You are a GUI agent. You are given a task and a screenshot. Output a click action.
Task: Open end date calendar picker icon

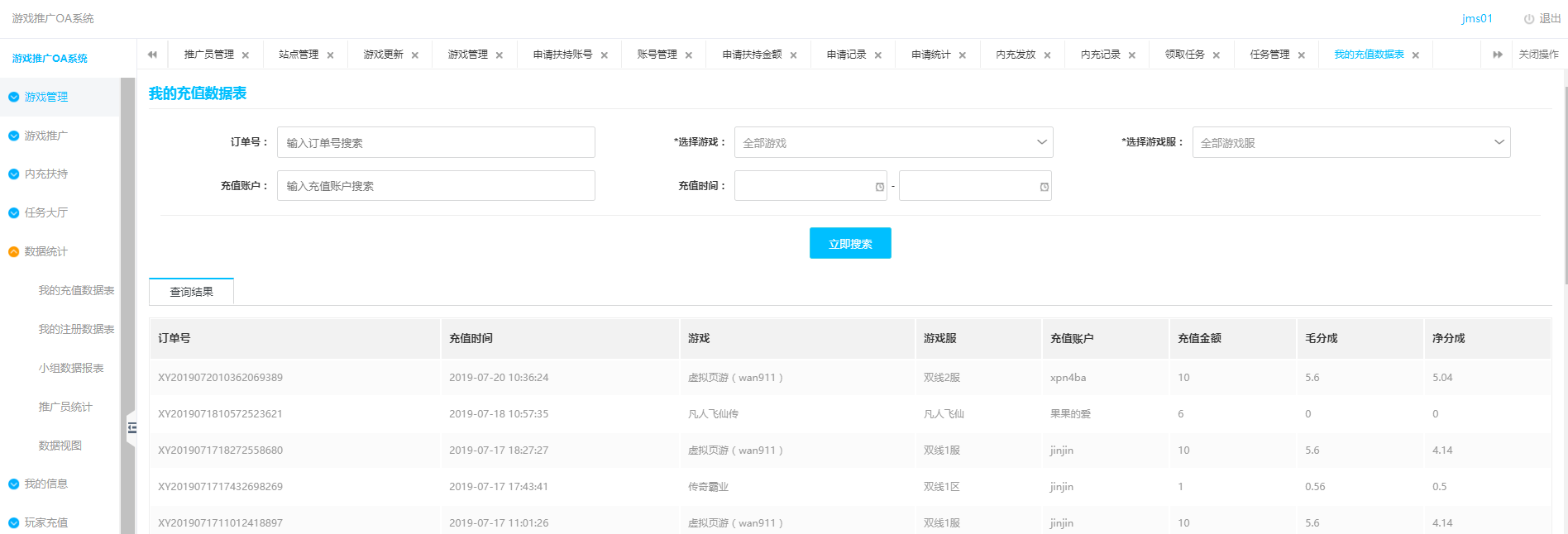[1044, 187]
